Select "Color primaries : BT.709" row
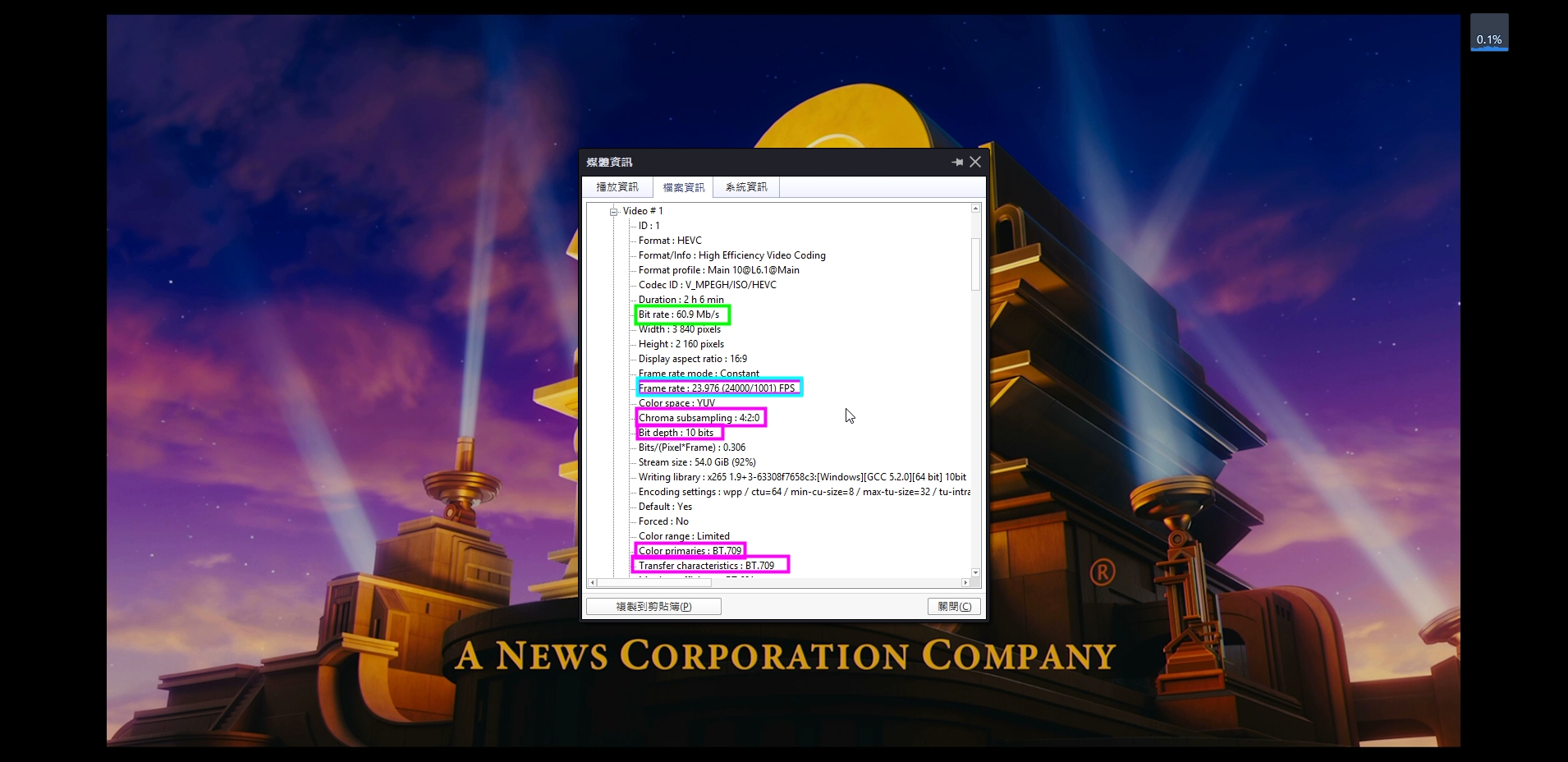The width and height of the screenshot is (1568, 762). coord(690,551)
